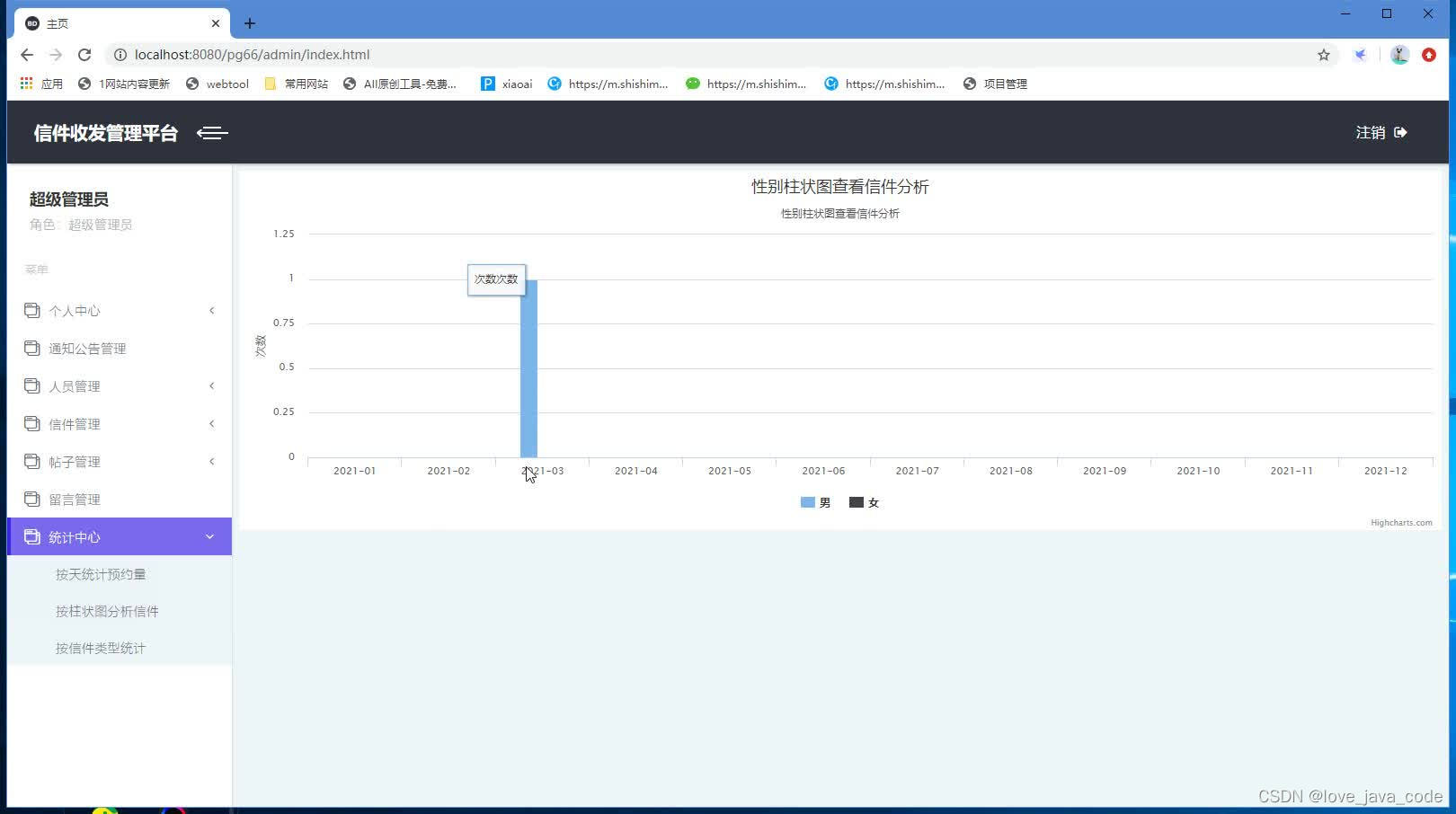Expand the 个人中心 submenu chevron
This screenshot has width=1456, height=814.
[212, 311]
